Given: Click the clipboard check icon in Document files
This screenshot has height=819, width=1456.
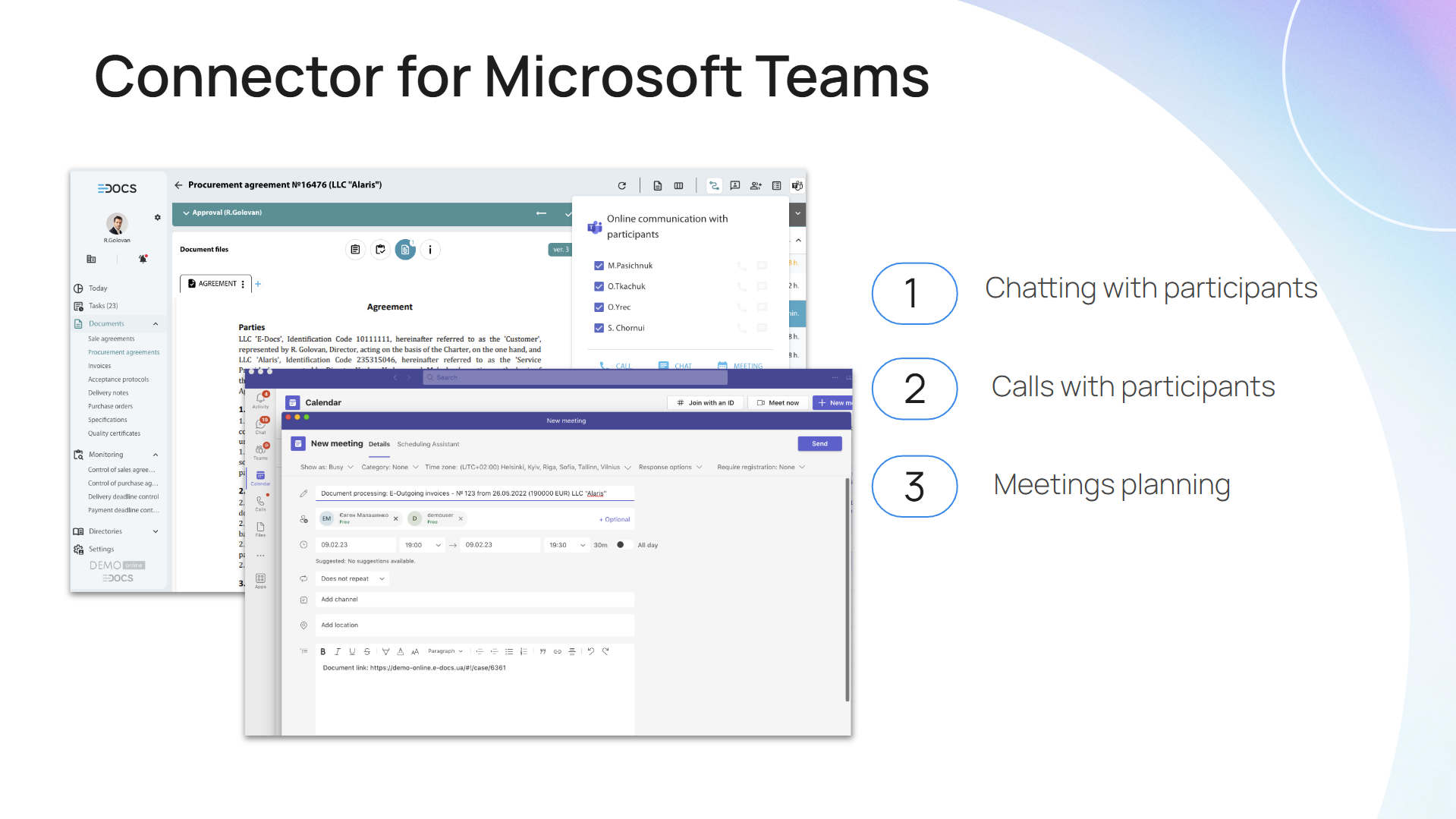Looking at the screenshot, I should [x=380, y=250].
